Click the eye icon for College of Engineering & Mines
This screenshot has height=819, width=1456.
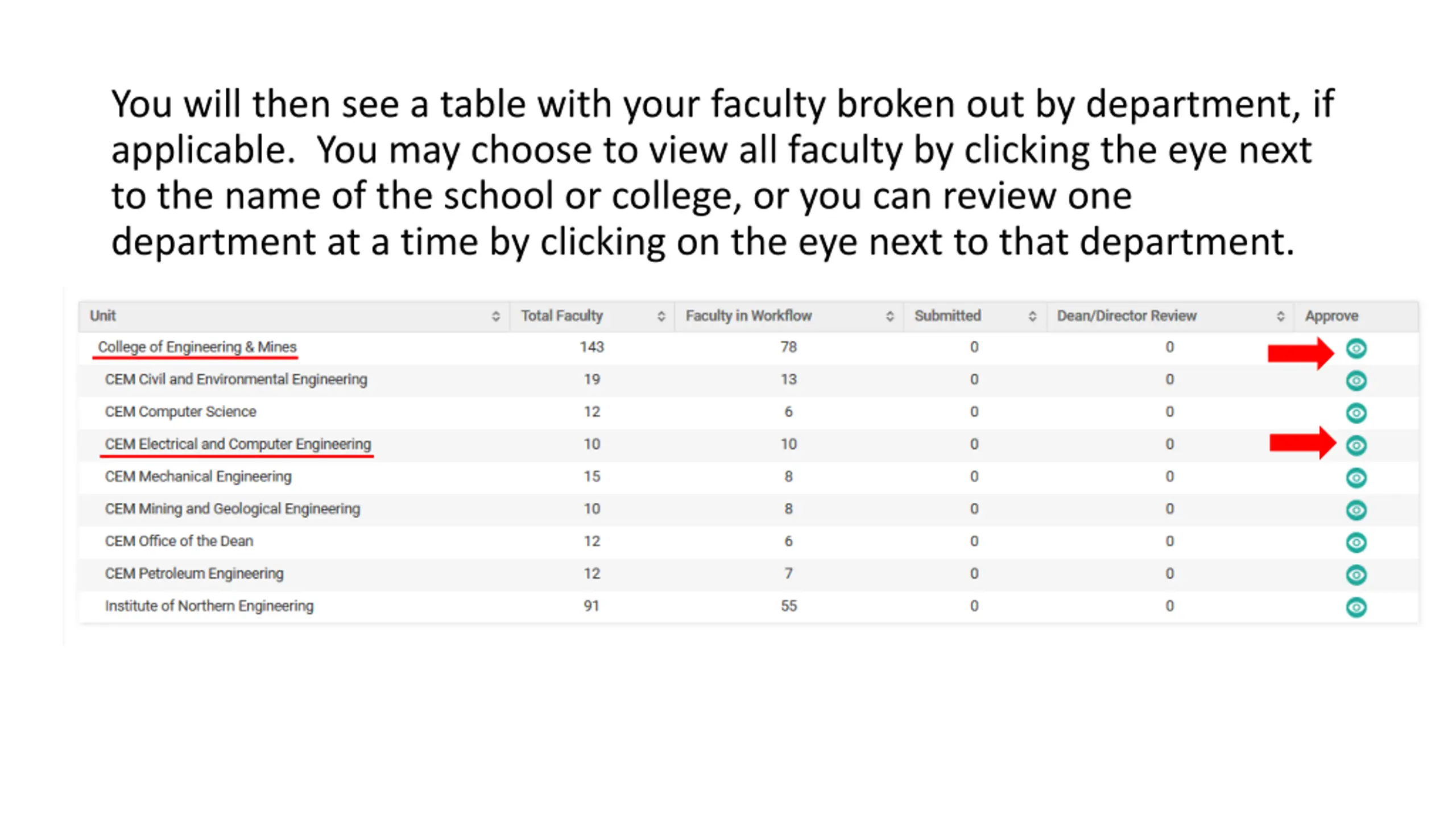(1356, 348)
